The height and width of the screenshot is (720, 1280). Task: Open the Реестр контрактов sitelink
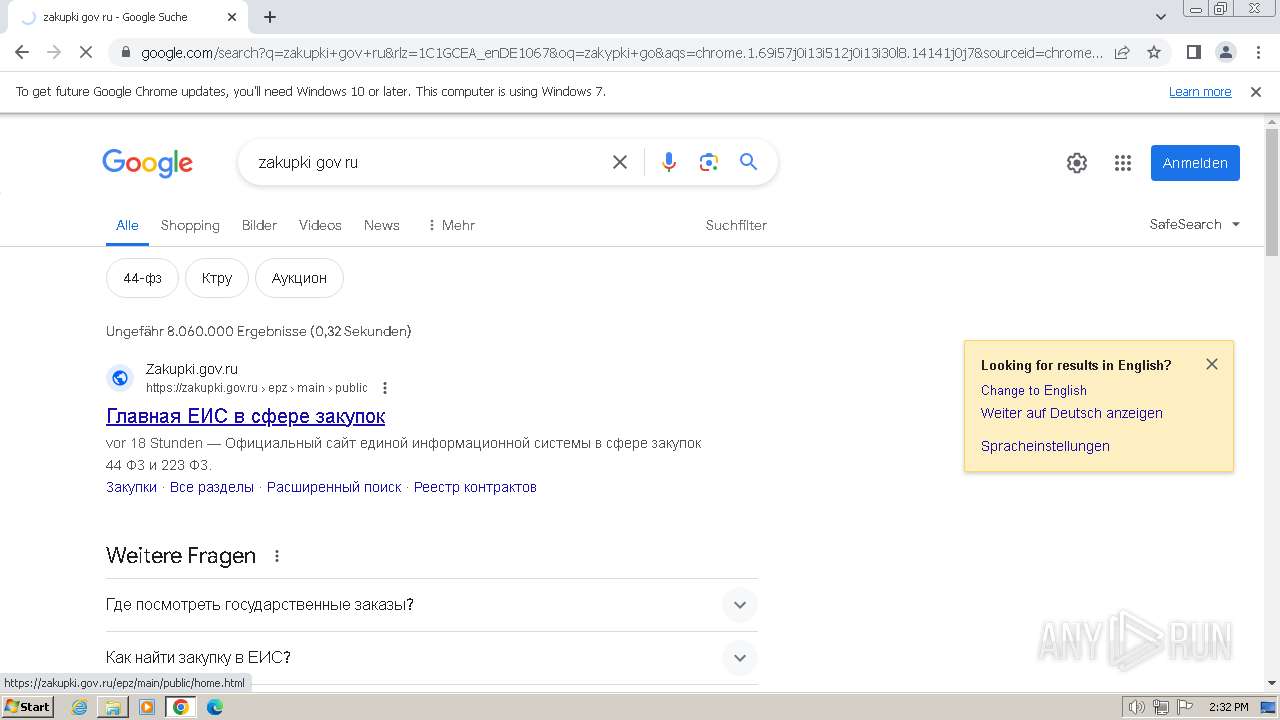475,487
